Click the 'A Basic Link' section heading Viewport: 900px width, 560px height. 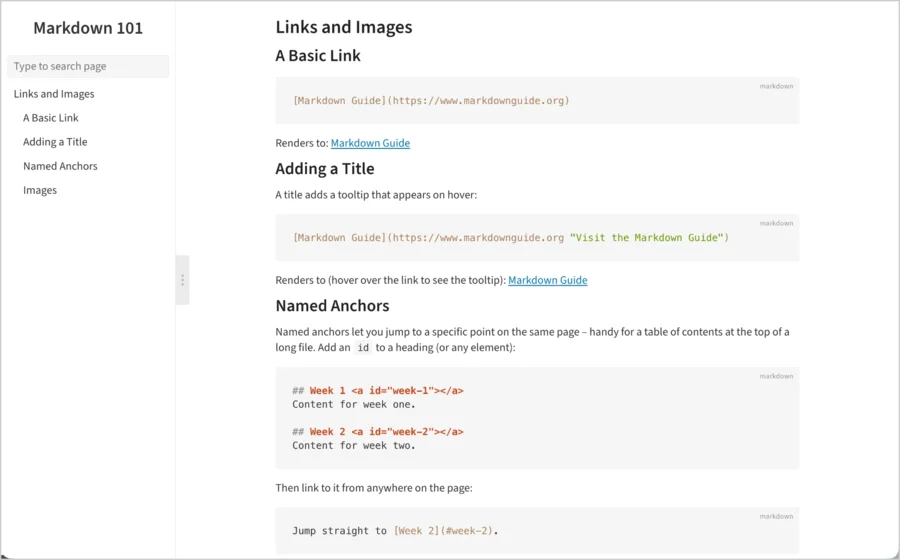pos(318,56)
